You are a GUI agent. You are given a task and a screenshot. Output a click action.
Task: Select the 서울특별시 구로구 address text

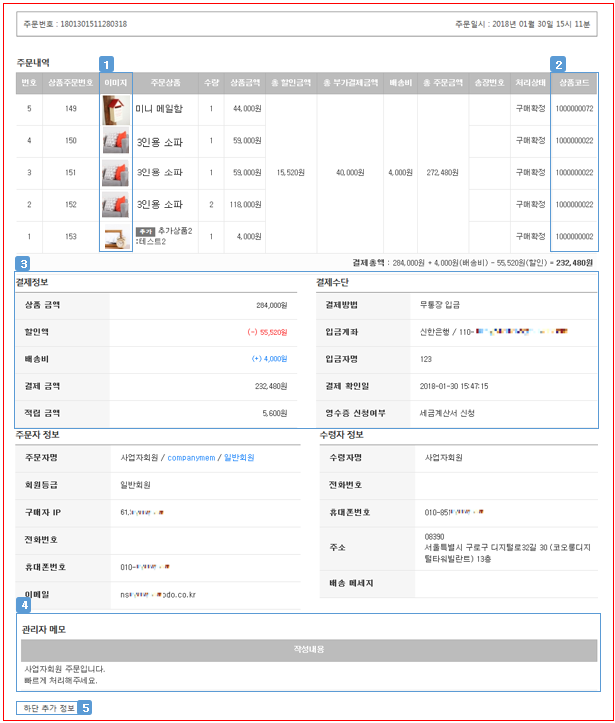pyautogui.click(x=507, y=553)
